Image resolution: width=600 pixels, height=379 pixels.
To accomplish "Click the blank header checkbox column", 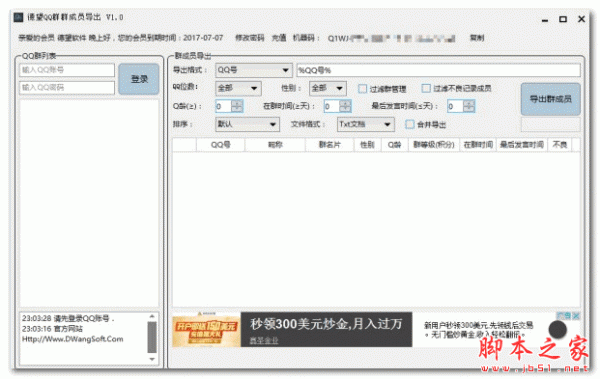I will click(184, 145).
